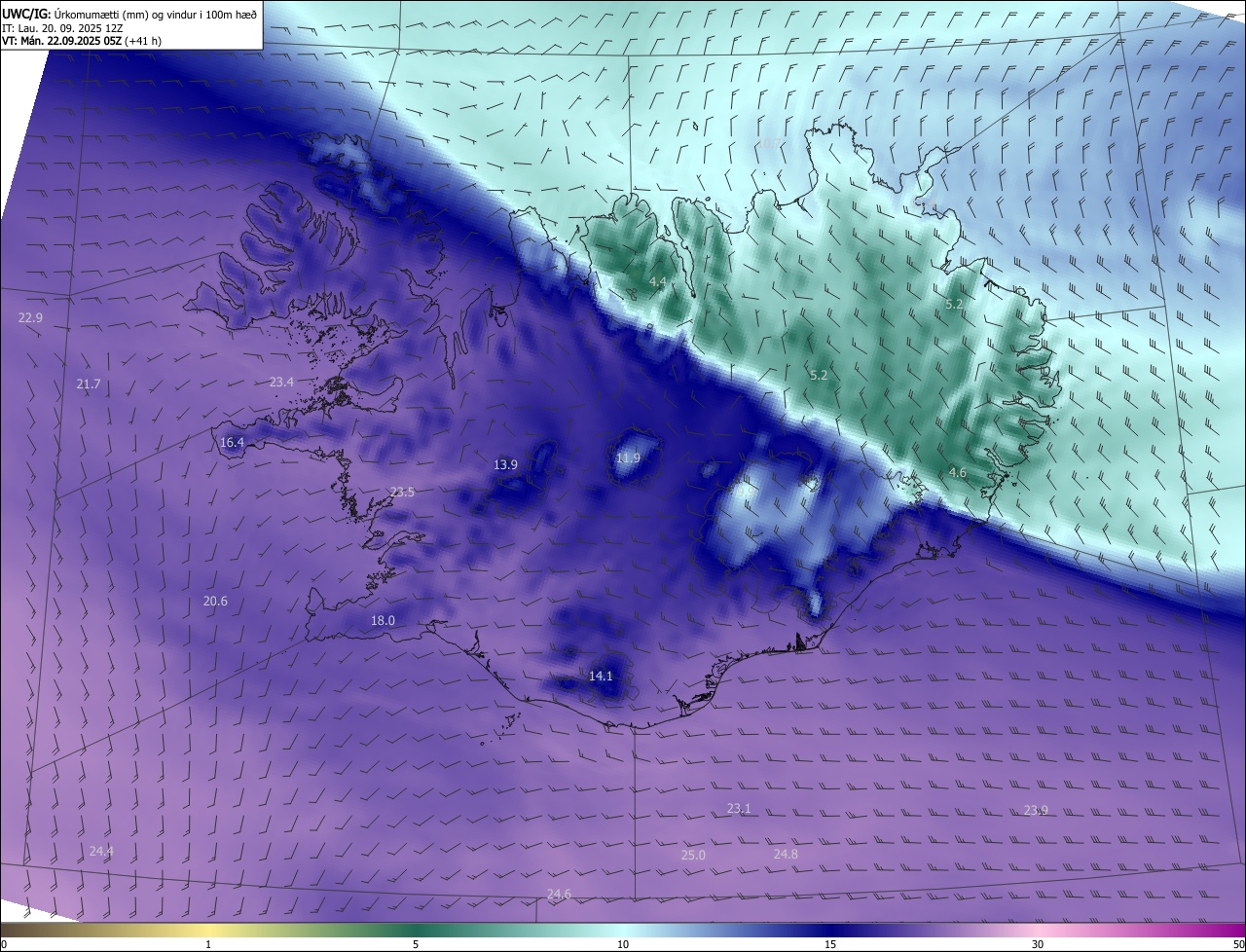
Task: Click the 20.6 value label
Action: [215, 602]
